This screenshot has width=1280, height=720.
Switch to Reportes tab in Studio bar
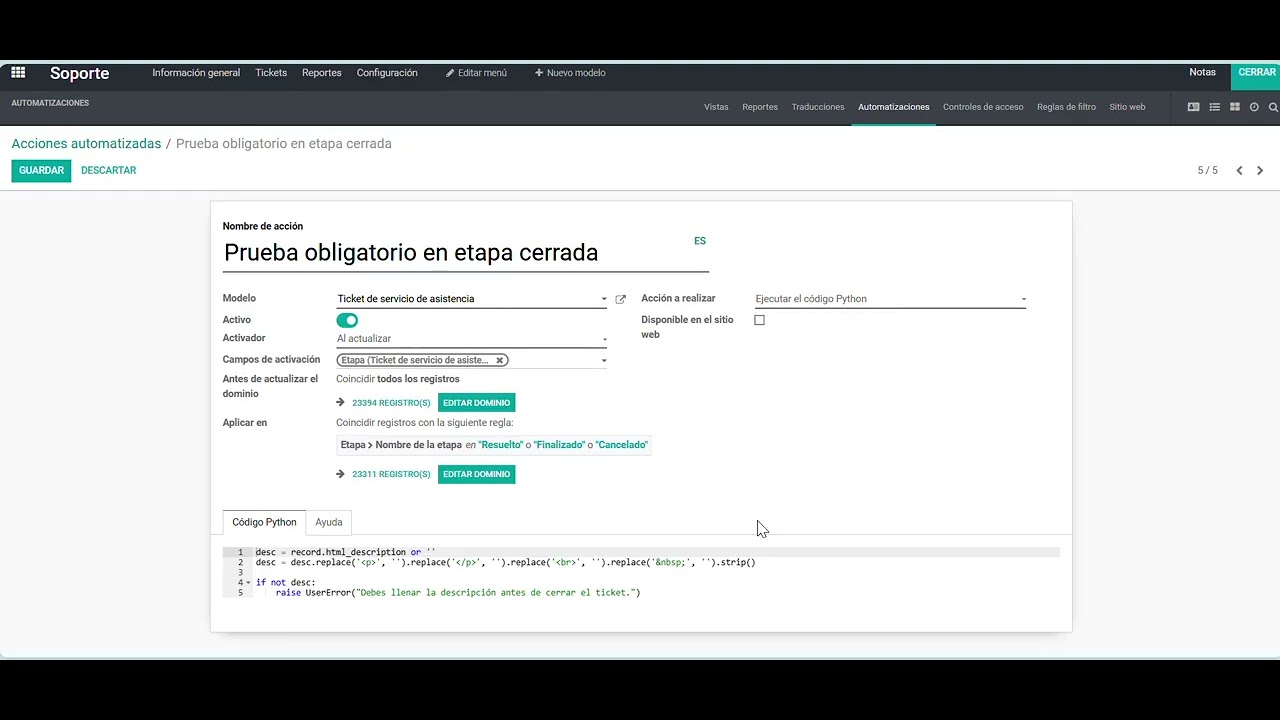[760, 107]
